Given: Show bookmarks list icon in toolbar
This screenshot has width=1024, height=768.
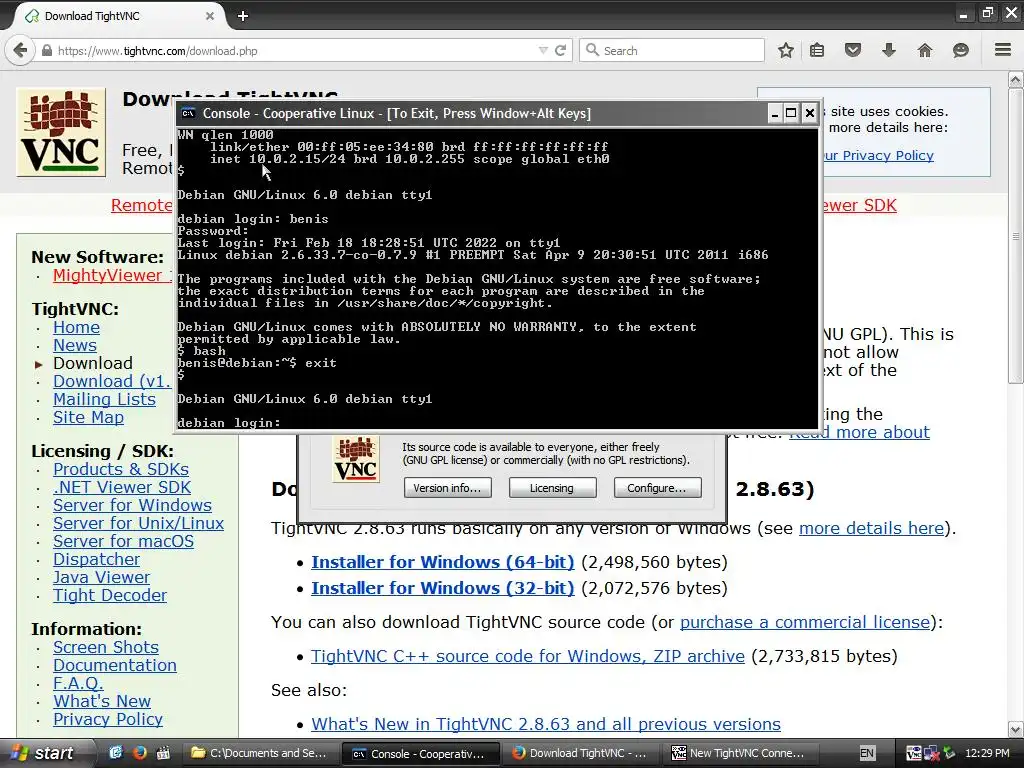Looking at the screenshot, I should tap(817, 50).
